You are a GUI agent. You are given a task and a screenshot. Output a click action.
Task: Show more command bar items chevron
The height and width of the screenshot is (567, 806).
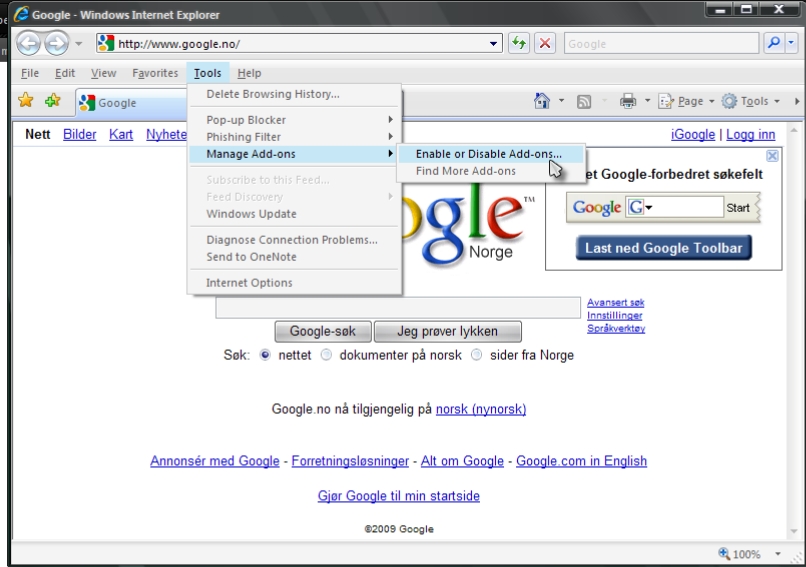pos(797,101)
